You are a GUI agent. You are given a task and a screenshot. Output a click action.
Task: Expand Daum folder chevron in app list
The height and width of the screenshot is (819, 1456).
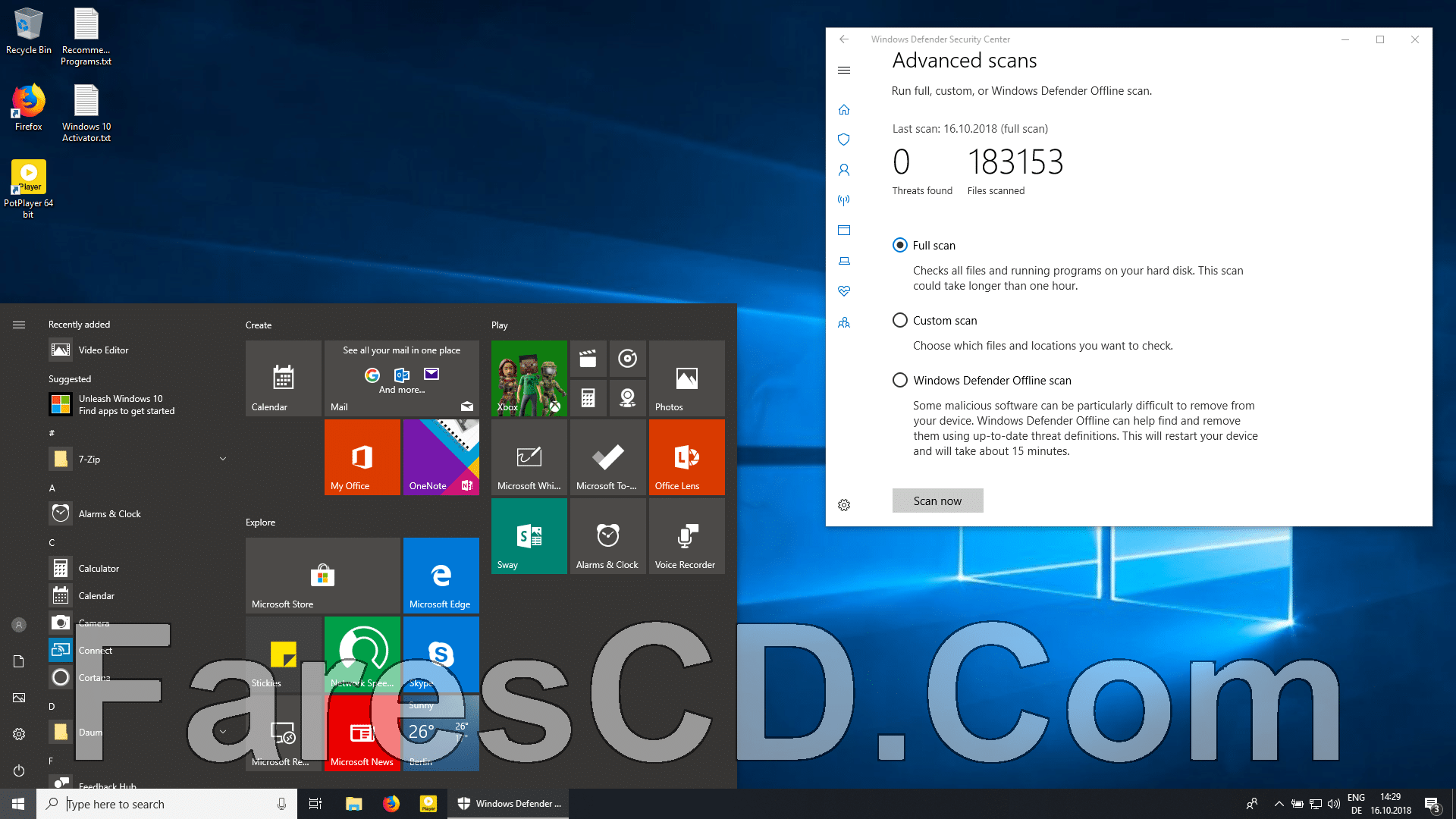(223, 732)
